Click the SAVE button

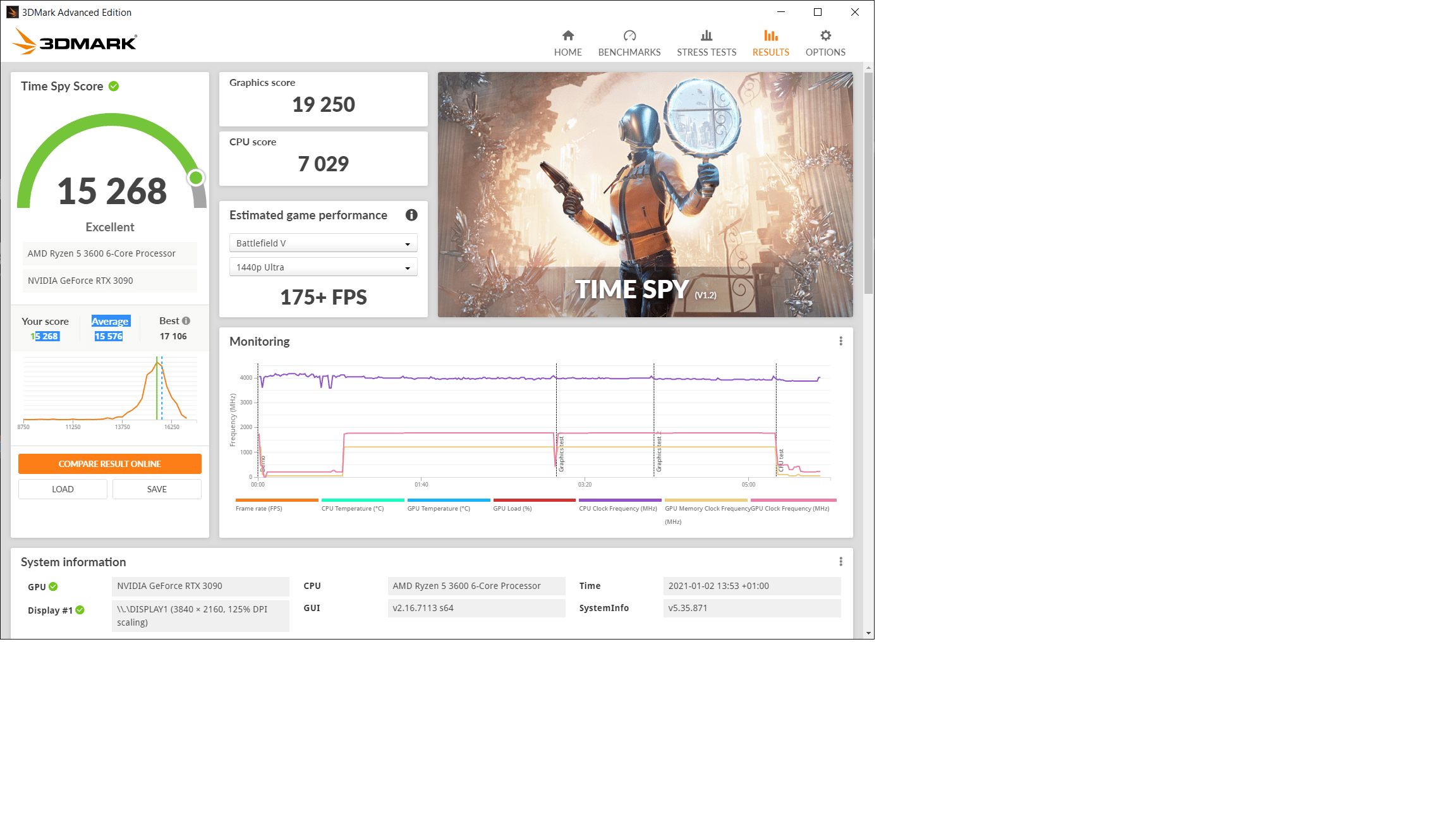tap(157, 489)
